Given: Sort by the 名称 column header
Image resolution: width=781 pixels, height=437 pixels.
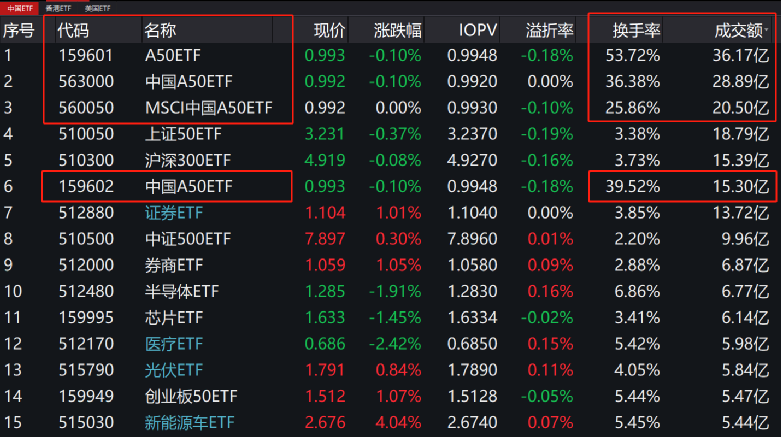Looking at the screenshot, I should tap(160, 30).
